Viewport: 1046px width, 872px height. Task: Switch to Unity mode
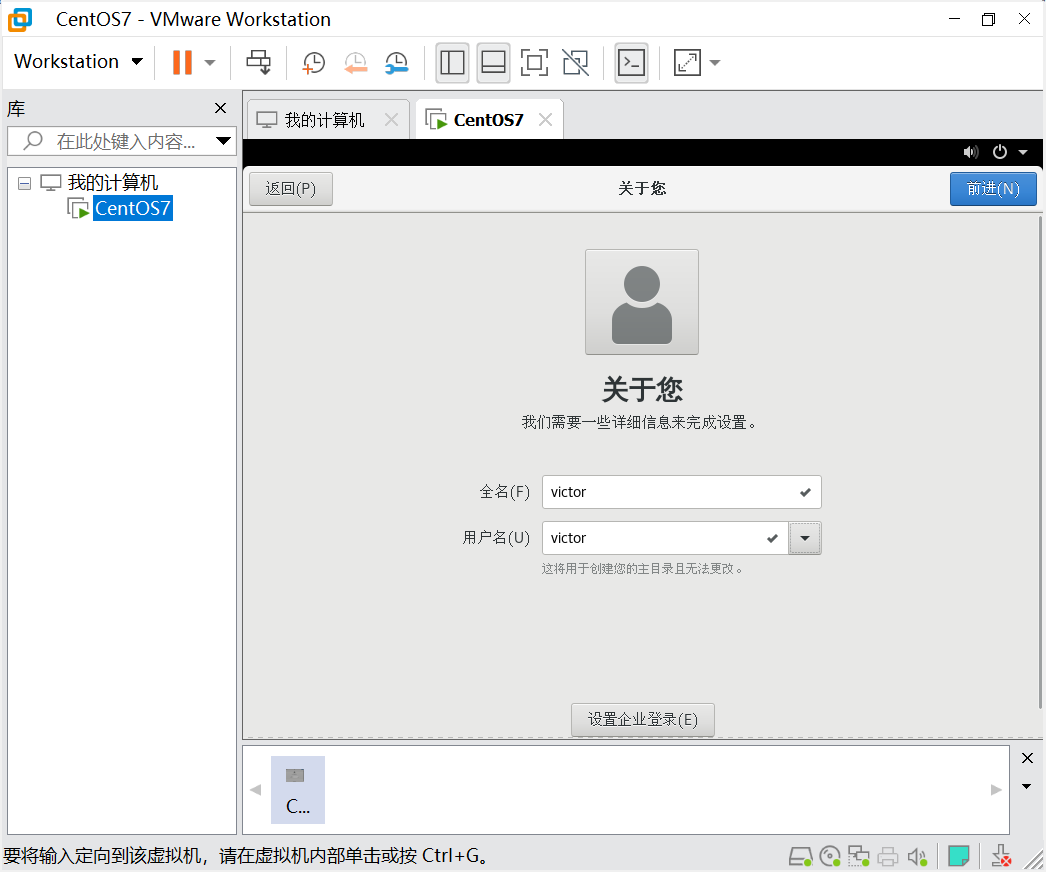[576, 63]
